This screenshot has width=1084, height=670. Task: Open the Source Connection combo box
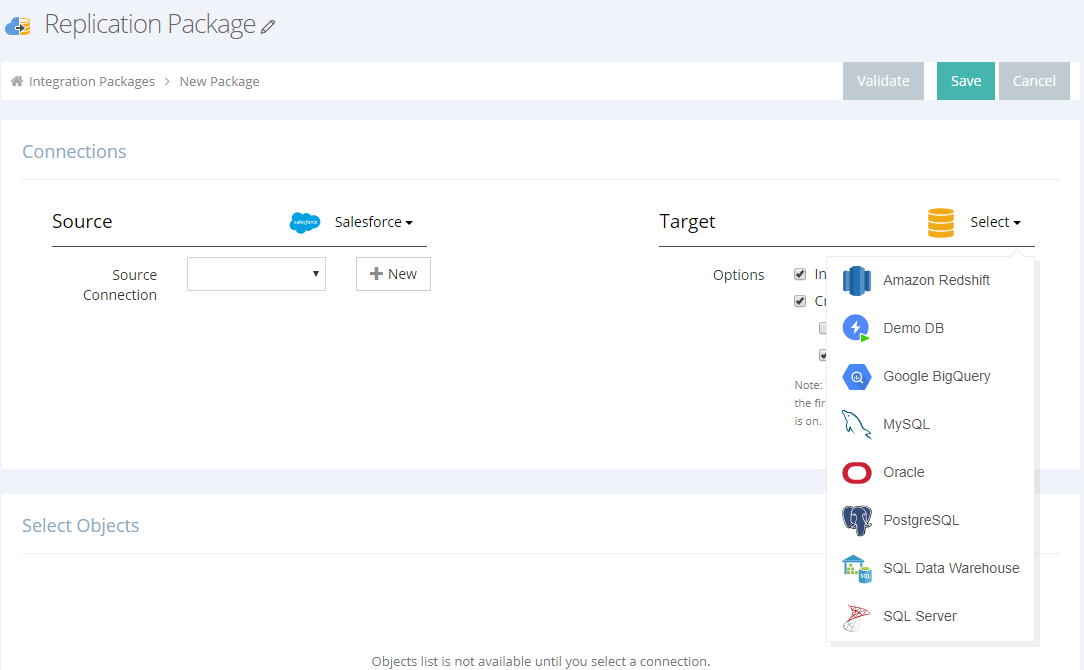[256, 274]
